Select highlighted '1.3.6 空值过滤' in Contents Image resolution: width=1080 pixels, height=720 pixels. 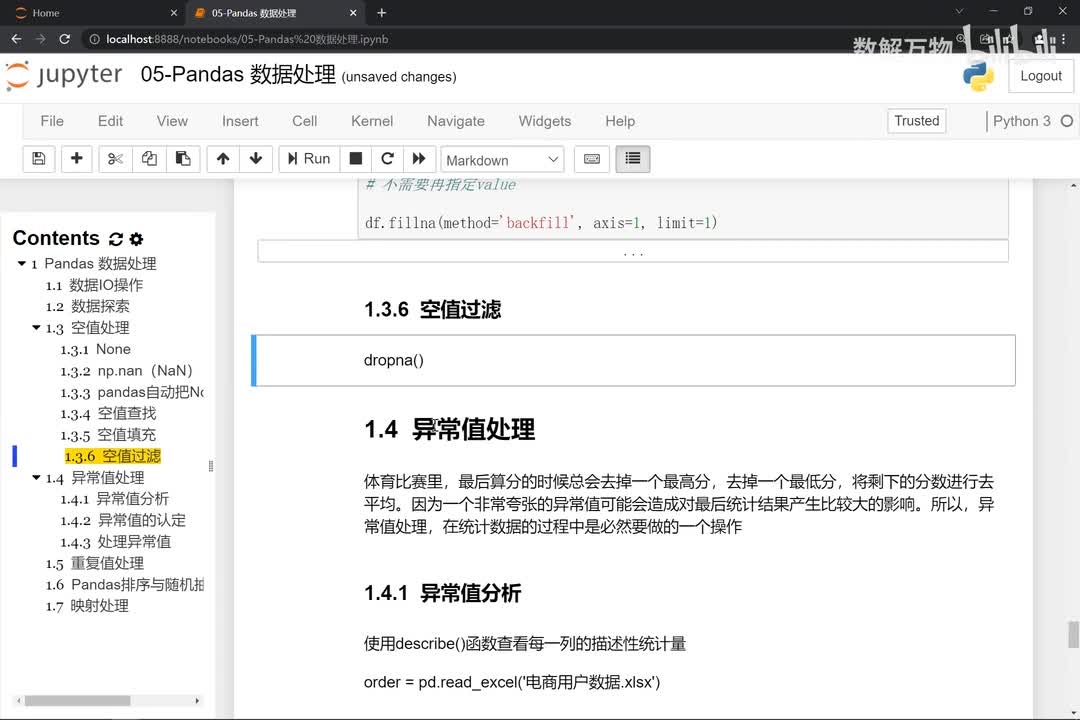(x=112, y=456)
